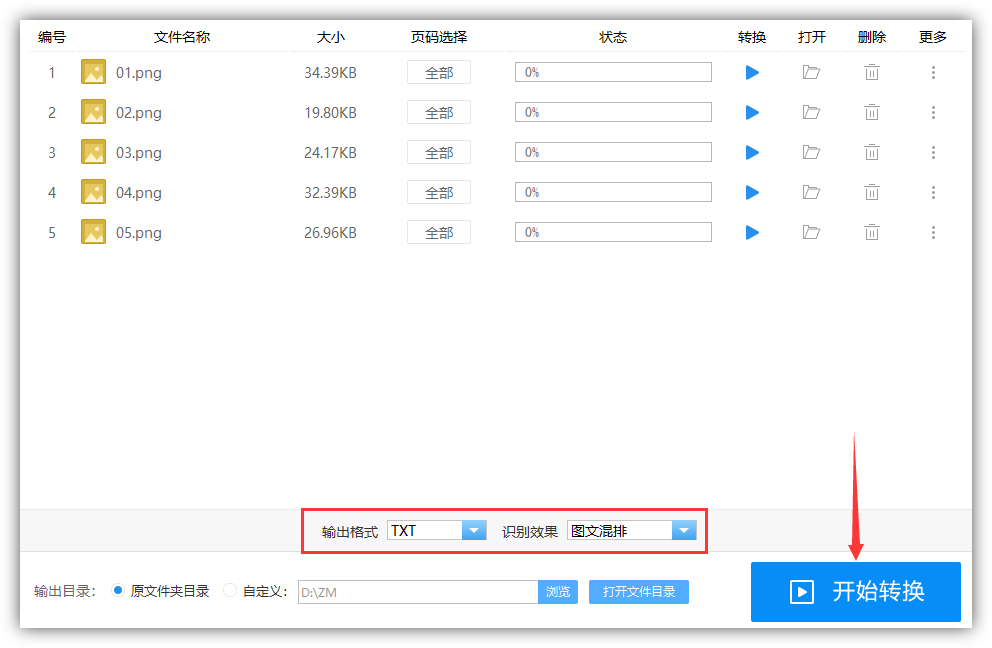Open the three-dot menu for 05.png
Image resolution: width=992 pixels, height=648 pixels.
933,232
